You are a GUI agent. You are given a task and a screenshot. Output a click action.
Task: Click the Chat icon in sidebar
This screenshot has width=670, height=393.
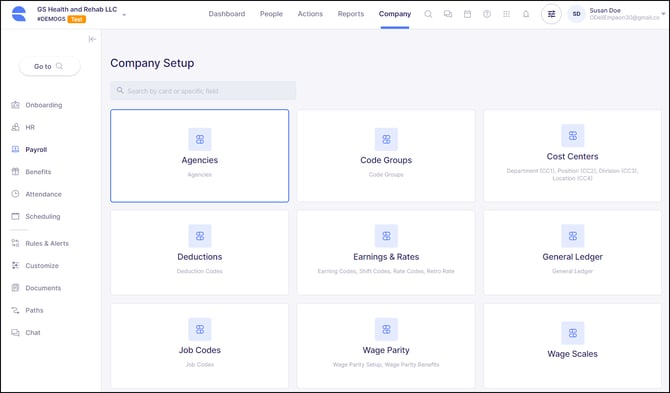(x=15, y=332)
